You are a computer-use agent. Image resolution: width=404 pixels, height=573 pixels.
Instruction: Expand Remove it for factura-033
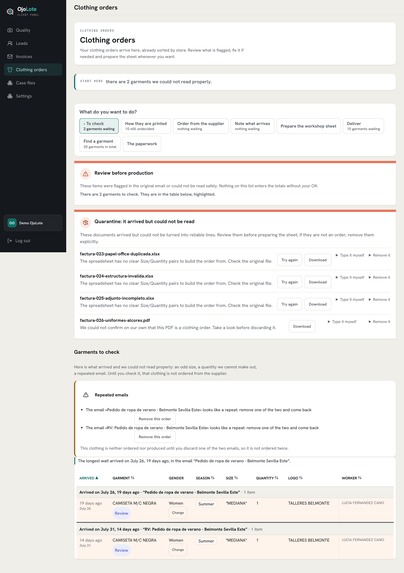pos(379,255)
